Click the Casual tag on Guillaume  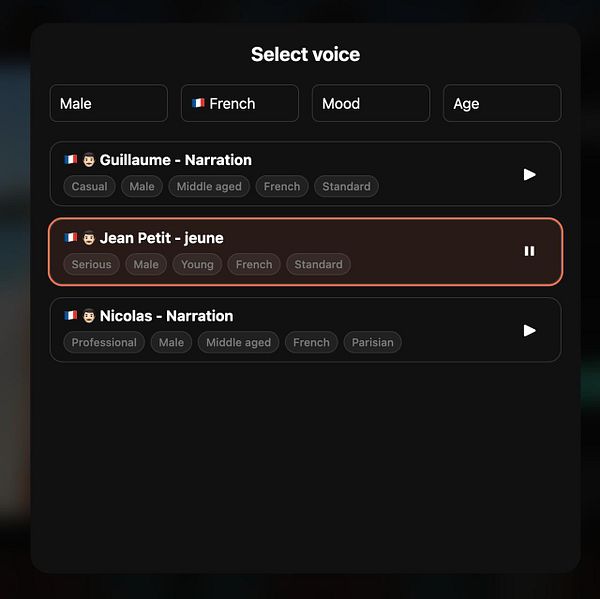90,186
